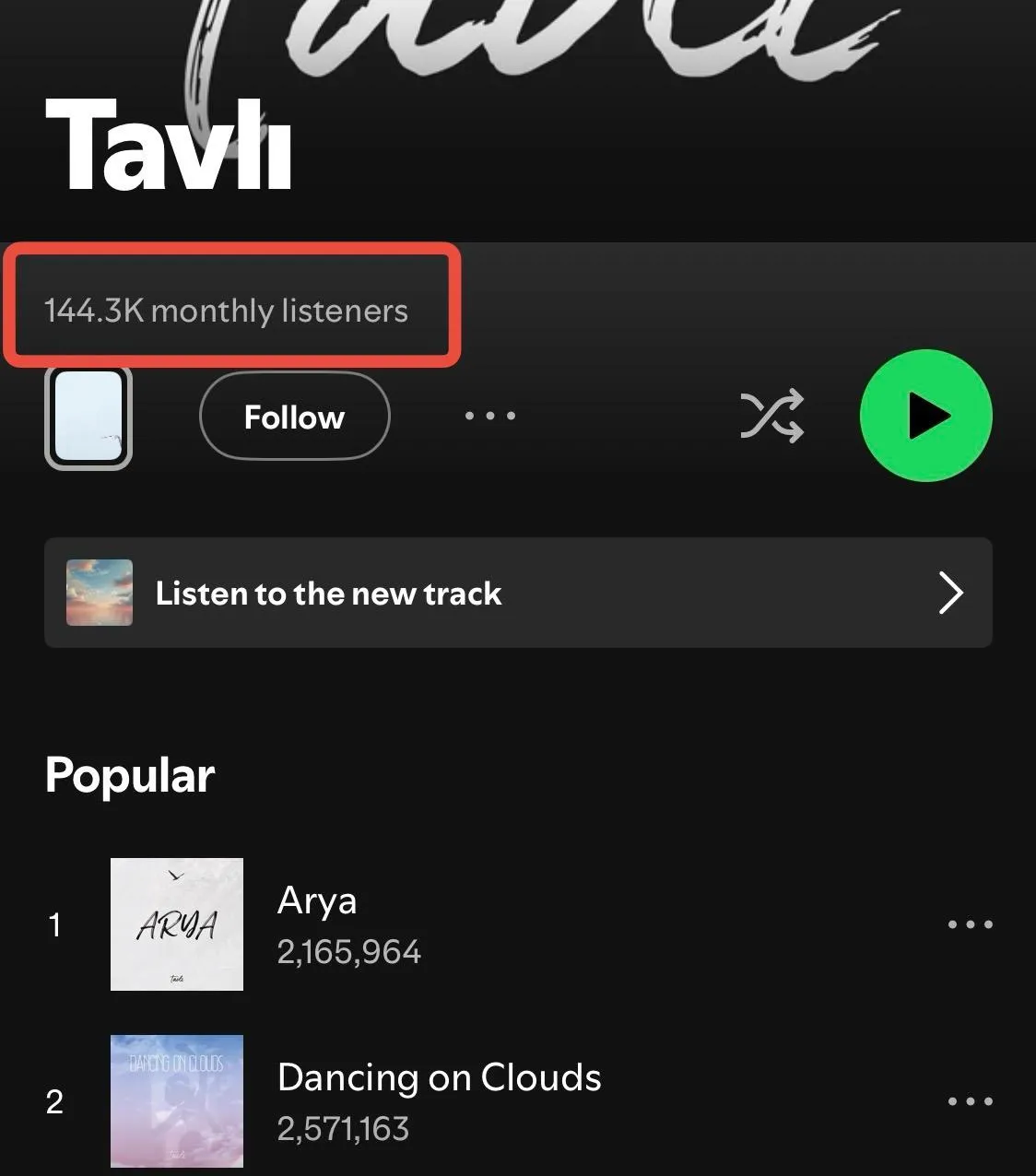Tap the Popular section heading
Screen dimensions: 1036x1176
130,775
